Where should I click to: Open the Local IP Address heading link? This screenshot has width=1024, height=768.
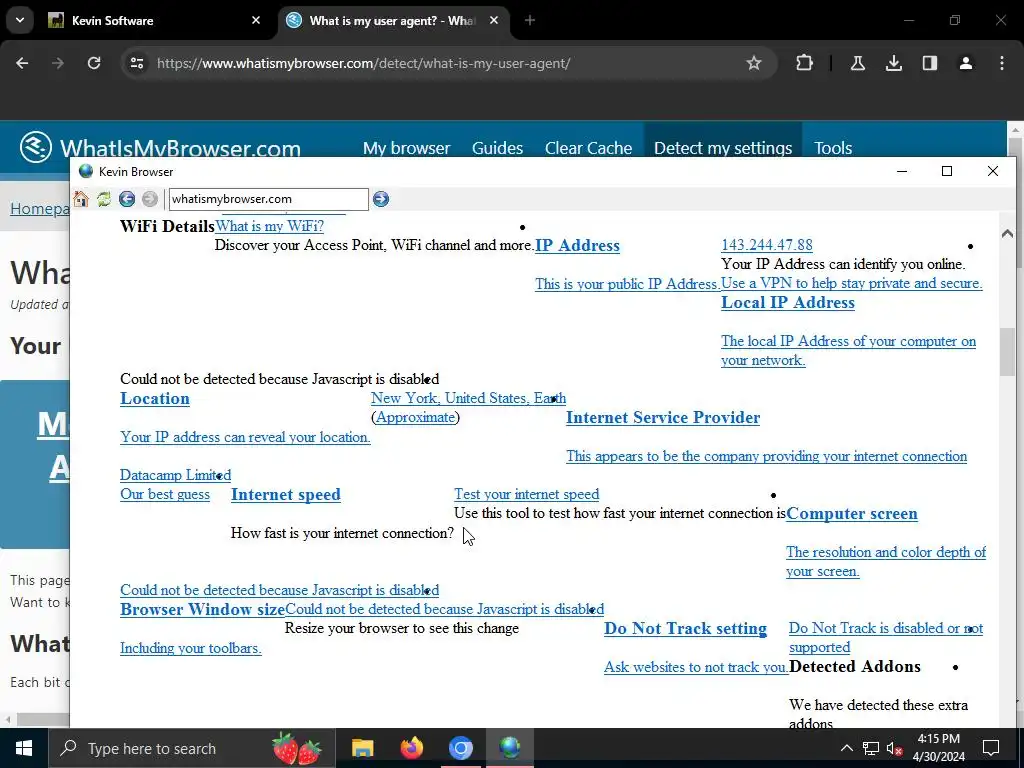(x=788, y=302)
